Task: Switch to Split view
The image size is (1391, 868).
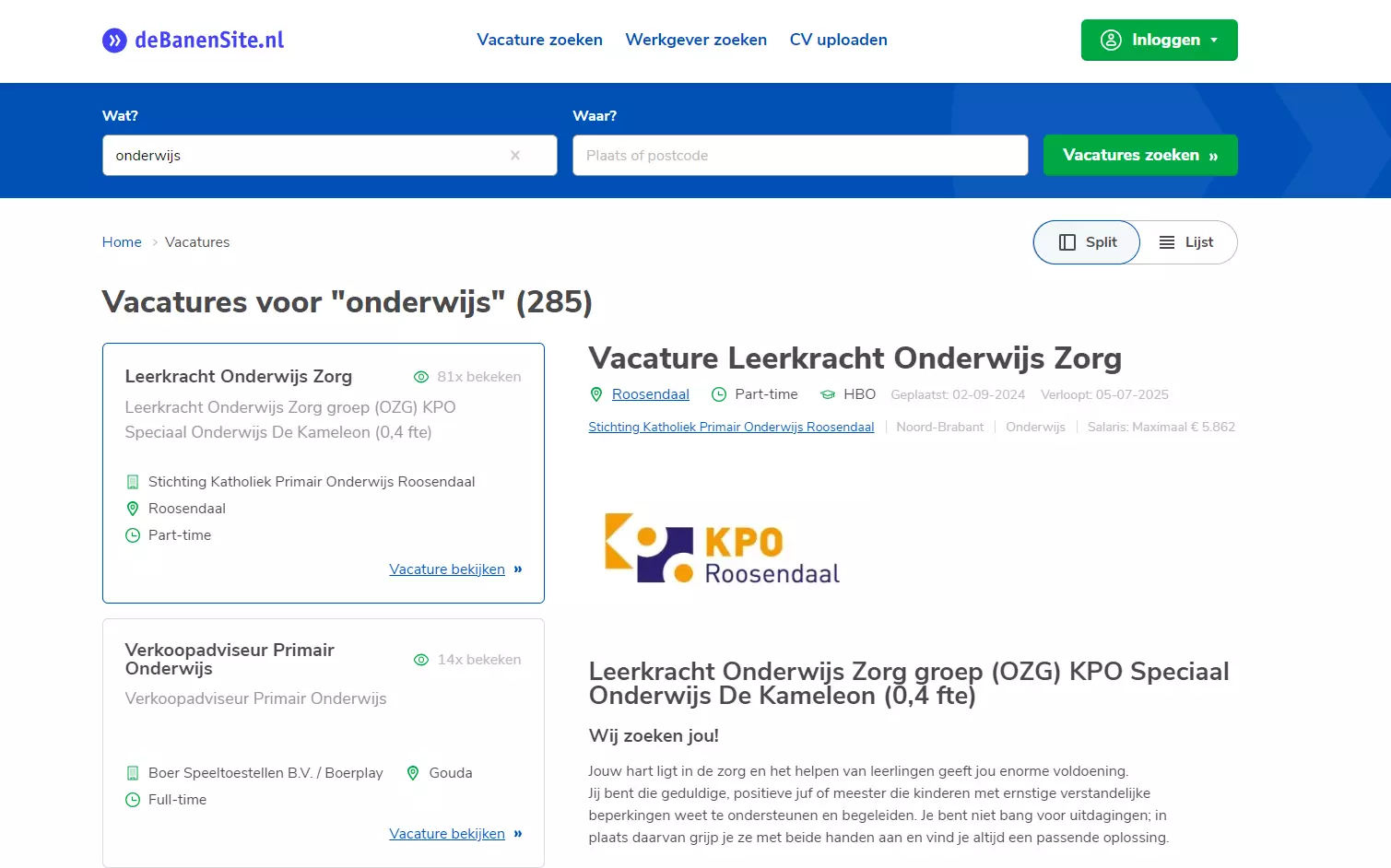Action: click(x=1087, y=242)
